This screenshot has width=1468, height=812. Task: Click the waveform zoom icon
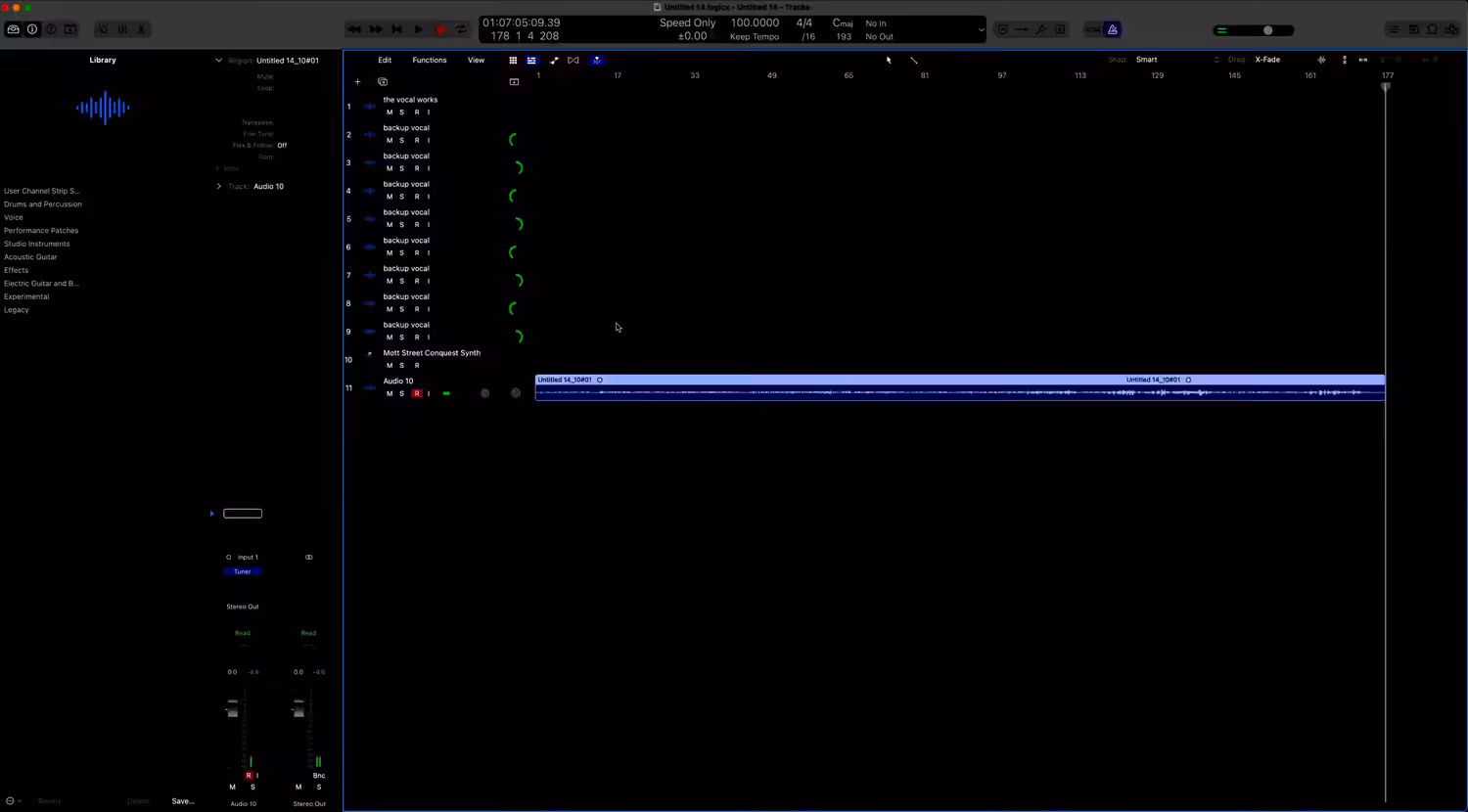click(1321, 60)
